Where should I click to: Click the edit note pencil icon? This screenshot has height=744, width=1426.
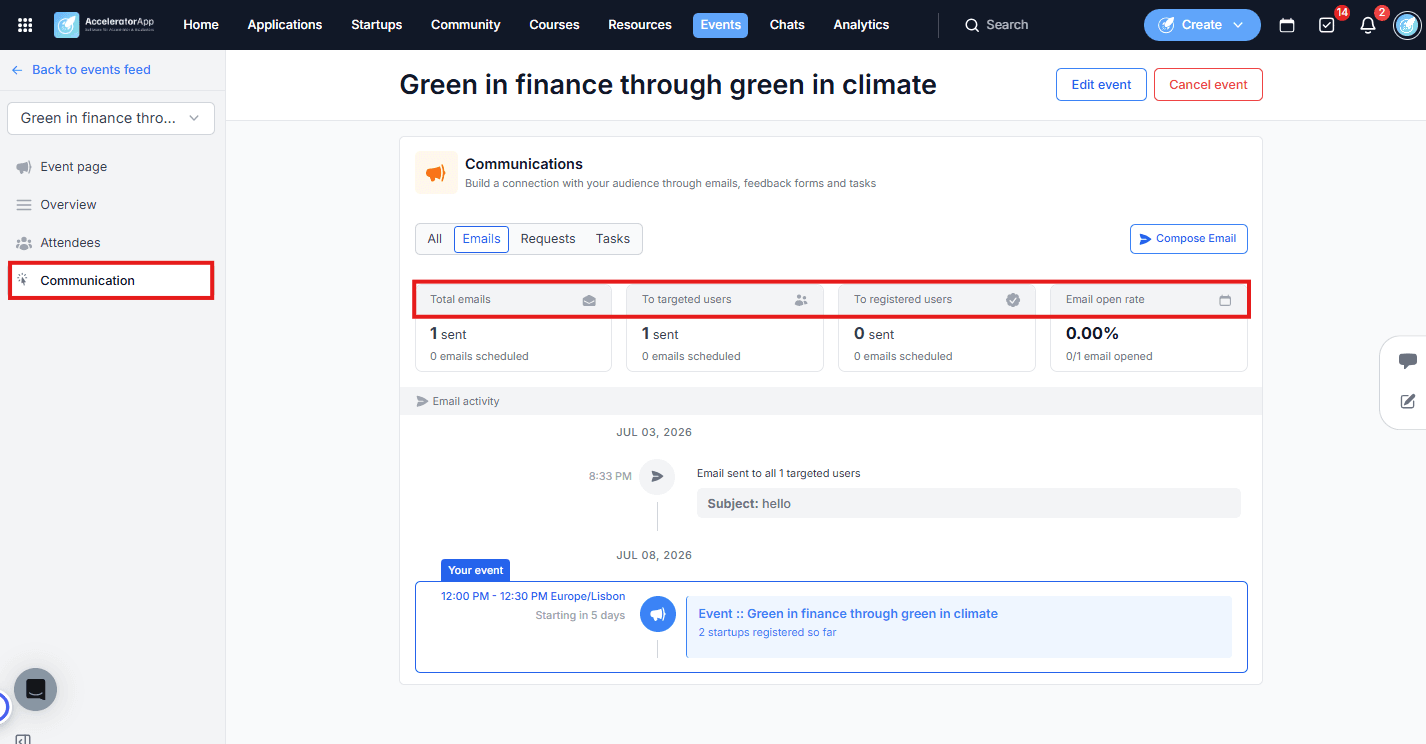coord(1408,401)
